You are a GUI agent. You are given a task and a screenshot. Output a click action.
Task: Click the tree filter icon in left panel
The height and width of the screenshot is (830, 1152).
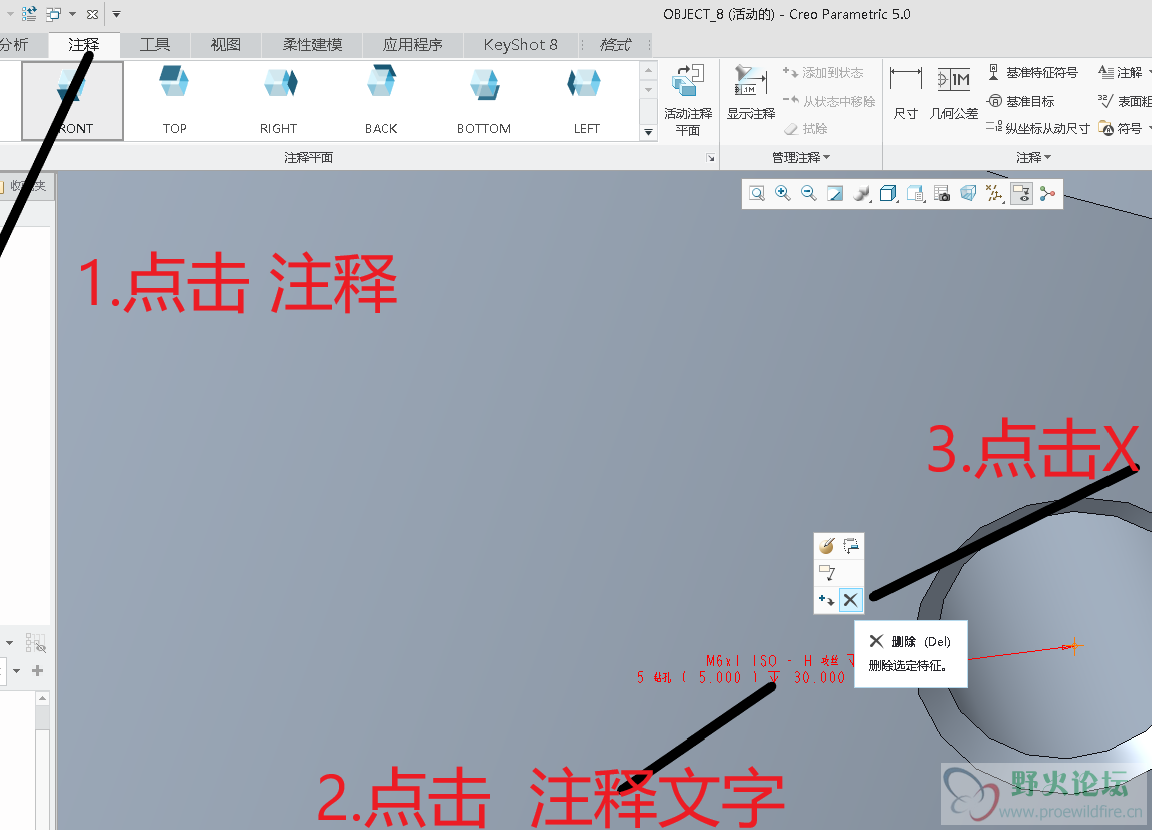coord(35,643)
